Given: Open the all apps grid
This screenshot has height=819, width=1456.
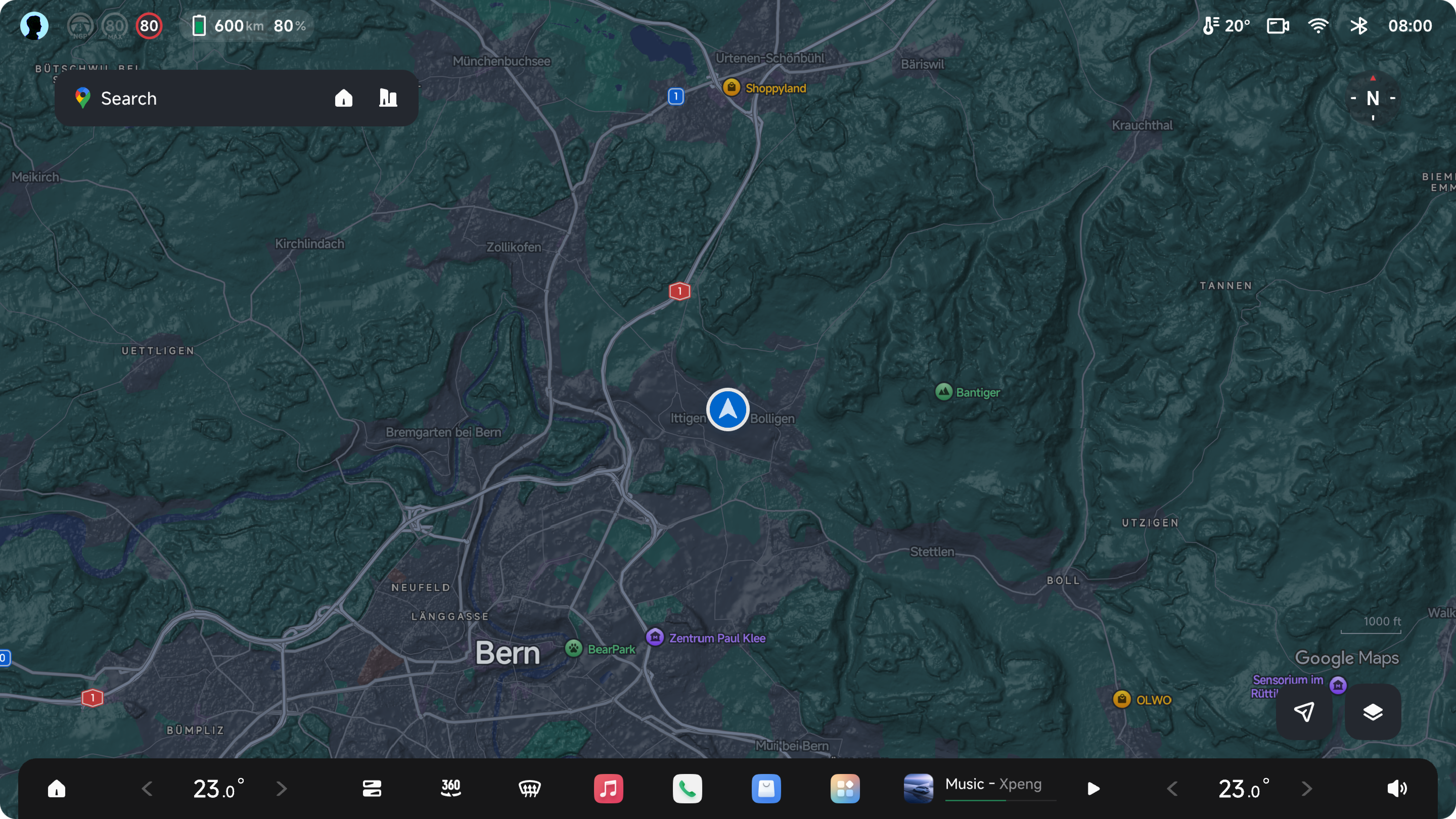Looking at the screenshot, I should (845, 788).
